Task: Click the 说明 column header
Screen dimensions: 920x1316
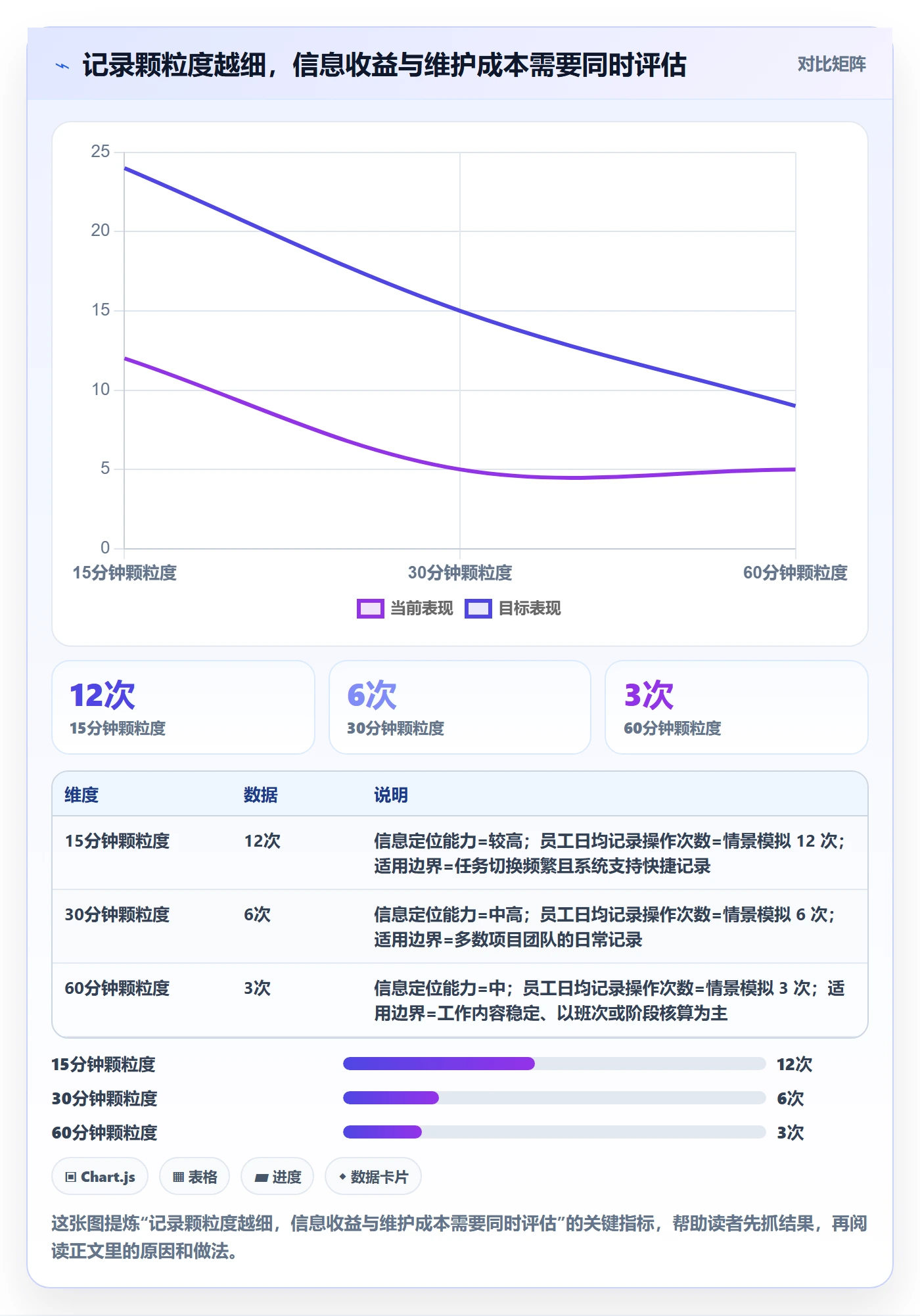Action: pyautogui.click(x=391, y=795)
